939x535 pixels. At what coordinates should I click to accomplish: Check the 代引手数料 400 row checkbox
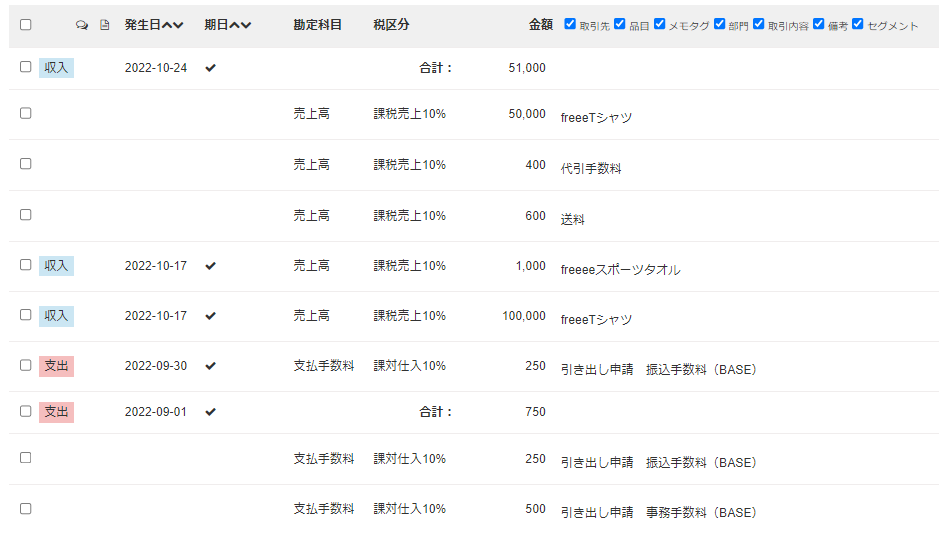tap(25, 164)
